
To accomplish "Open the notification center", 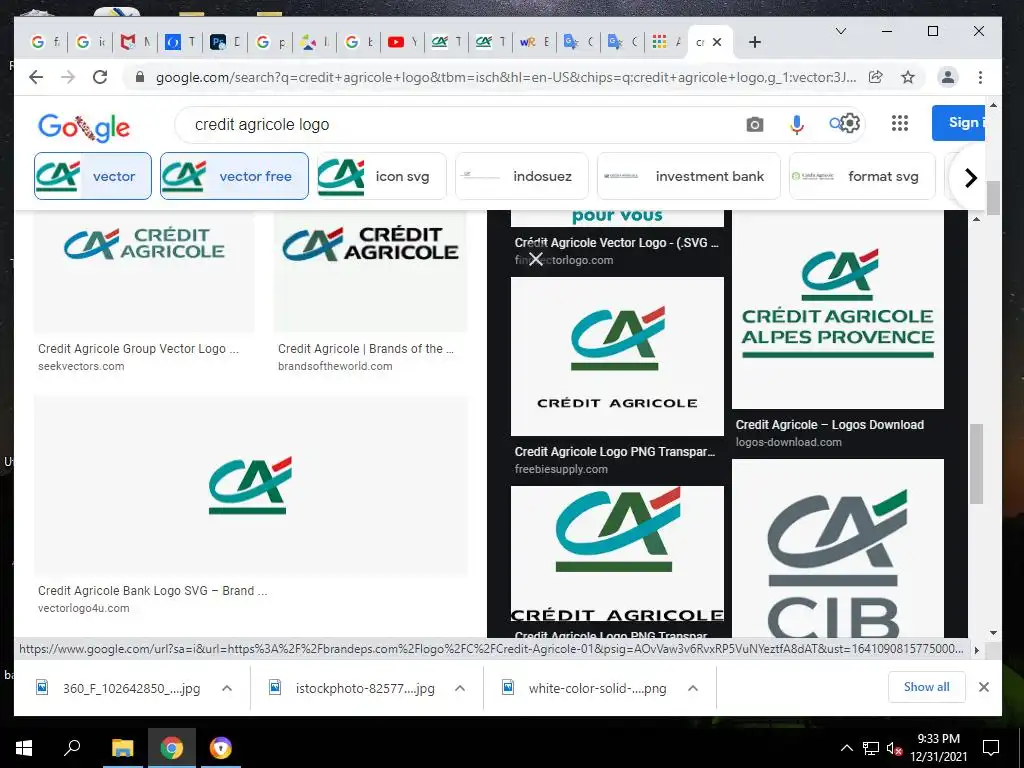I will (991, 748).
